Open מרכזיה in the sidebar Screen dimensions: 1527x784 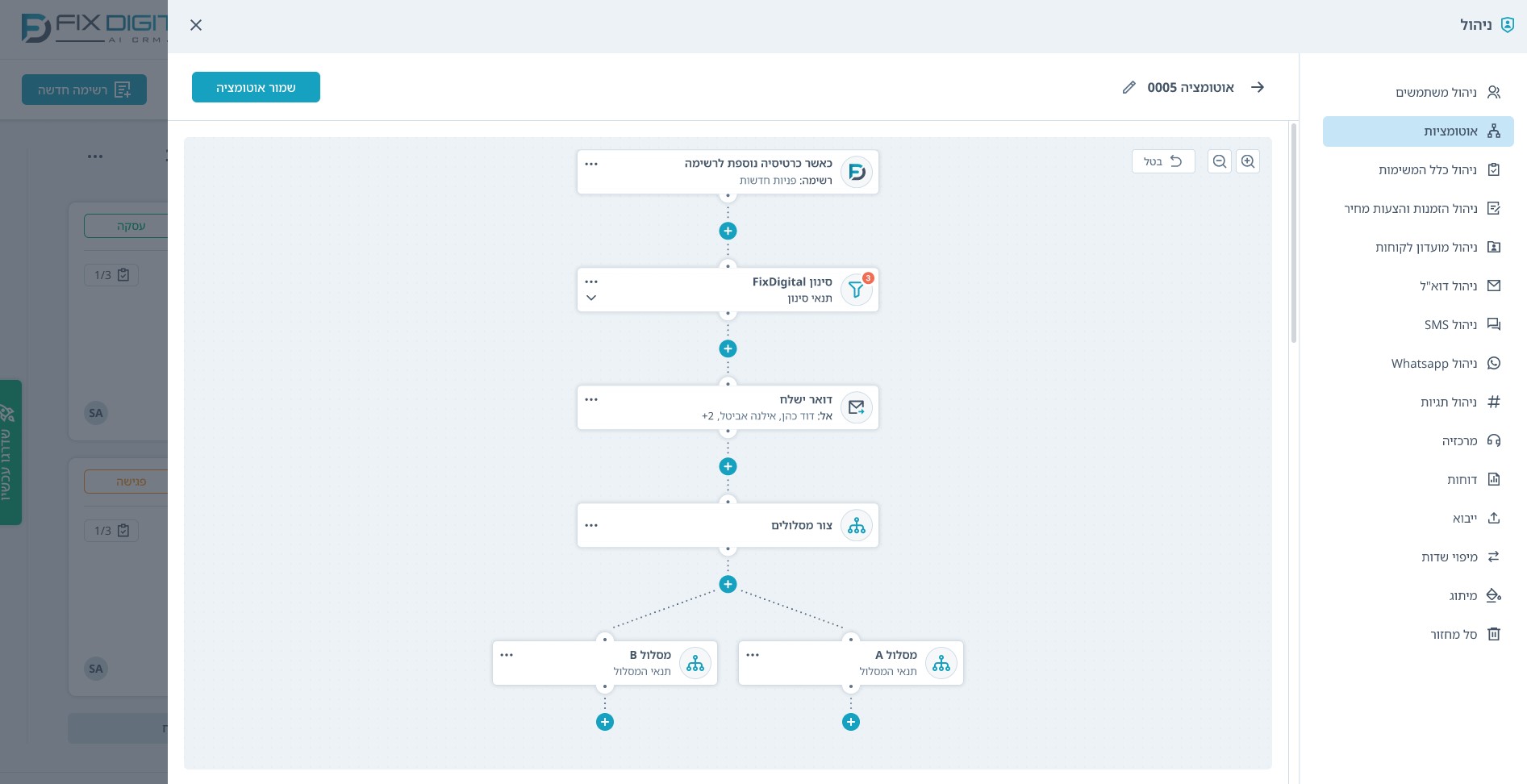[x=1418, y=441]
